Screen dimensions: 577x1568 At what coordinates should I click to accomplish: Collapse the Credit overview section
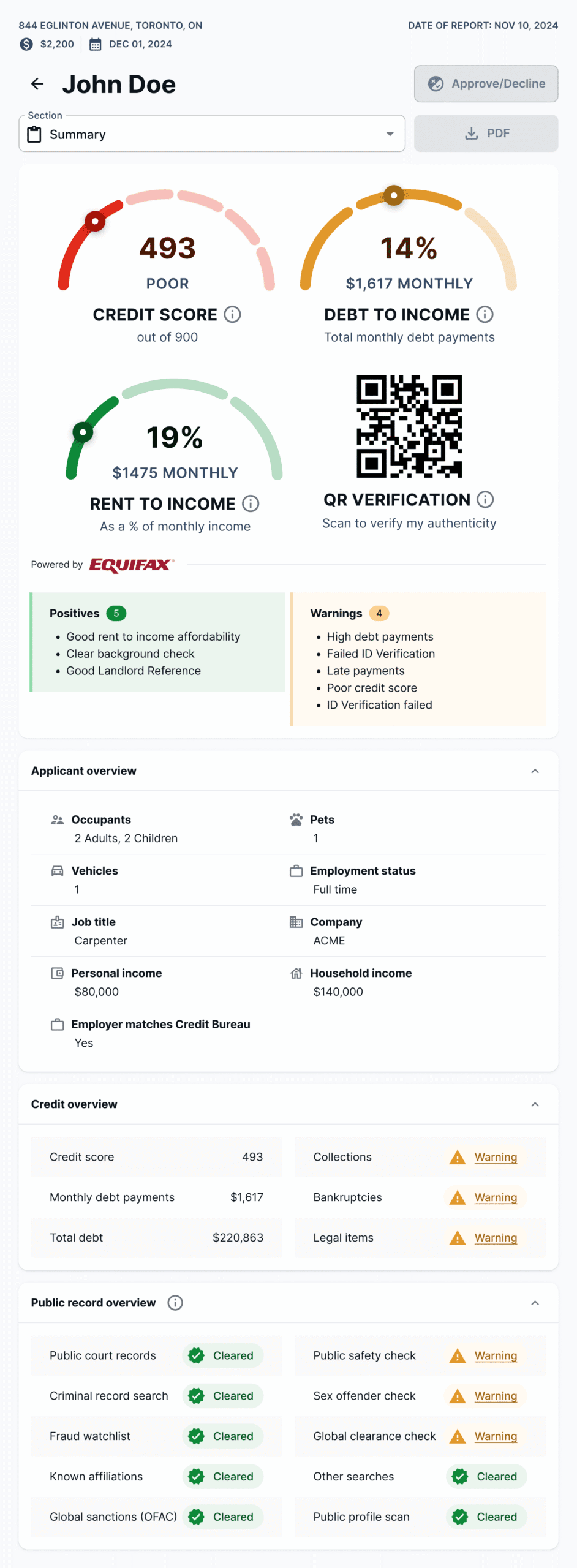(535, 1104)
